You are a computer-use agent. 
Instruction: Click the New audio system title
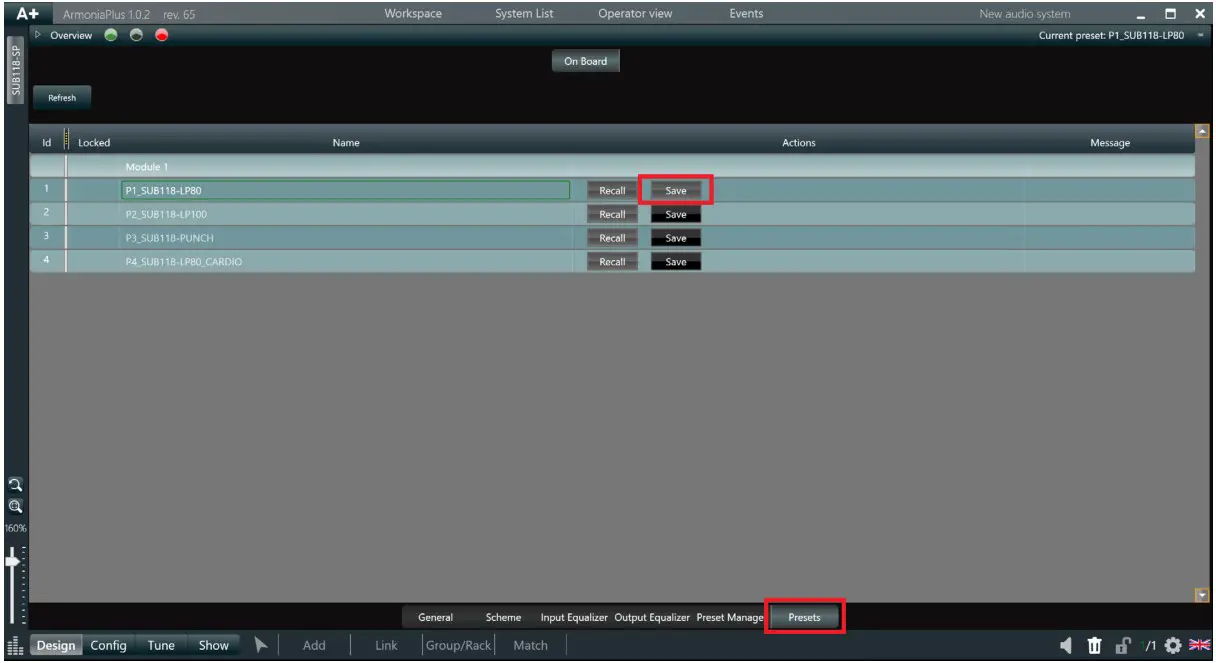click(1025, 14)
